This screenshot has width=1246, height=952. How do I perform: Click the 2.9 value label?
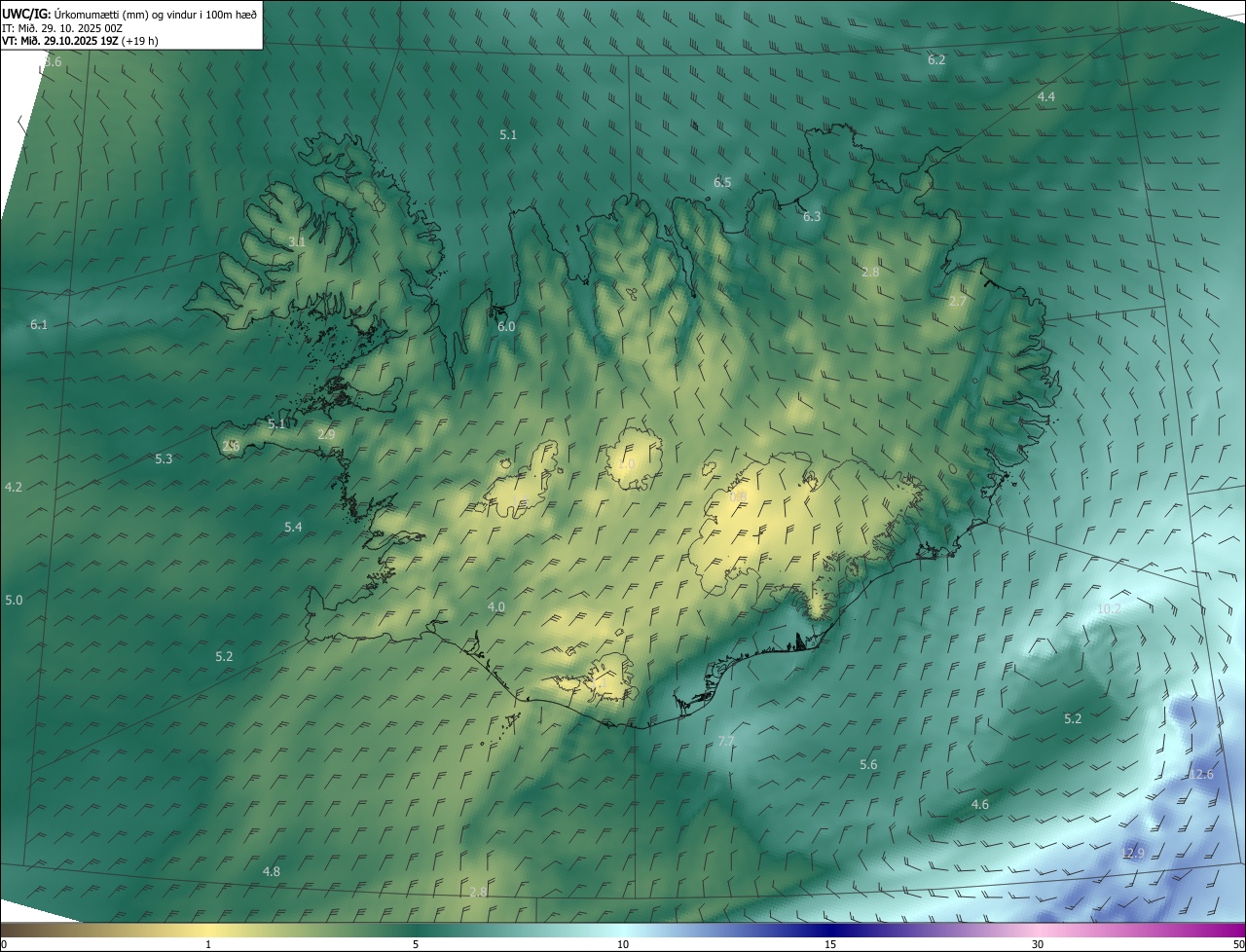click(x=326, y=435)
